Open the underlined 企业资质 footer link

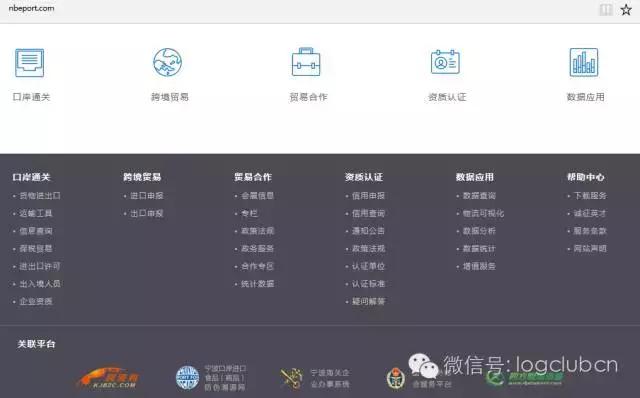(36, 301)
